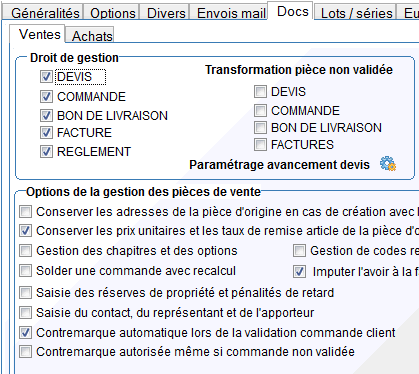
Task: Enable Gestion des chapitres et des options
Action: (x=25, y=251)
